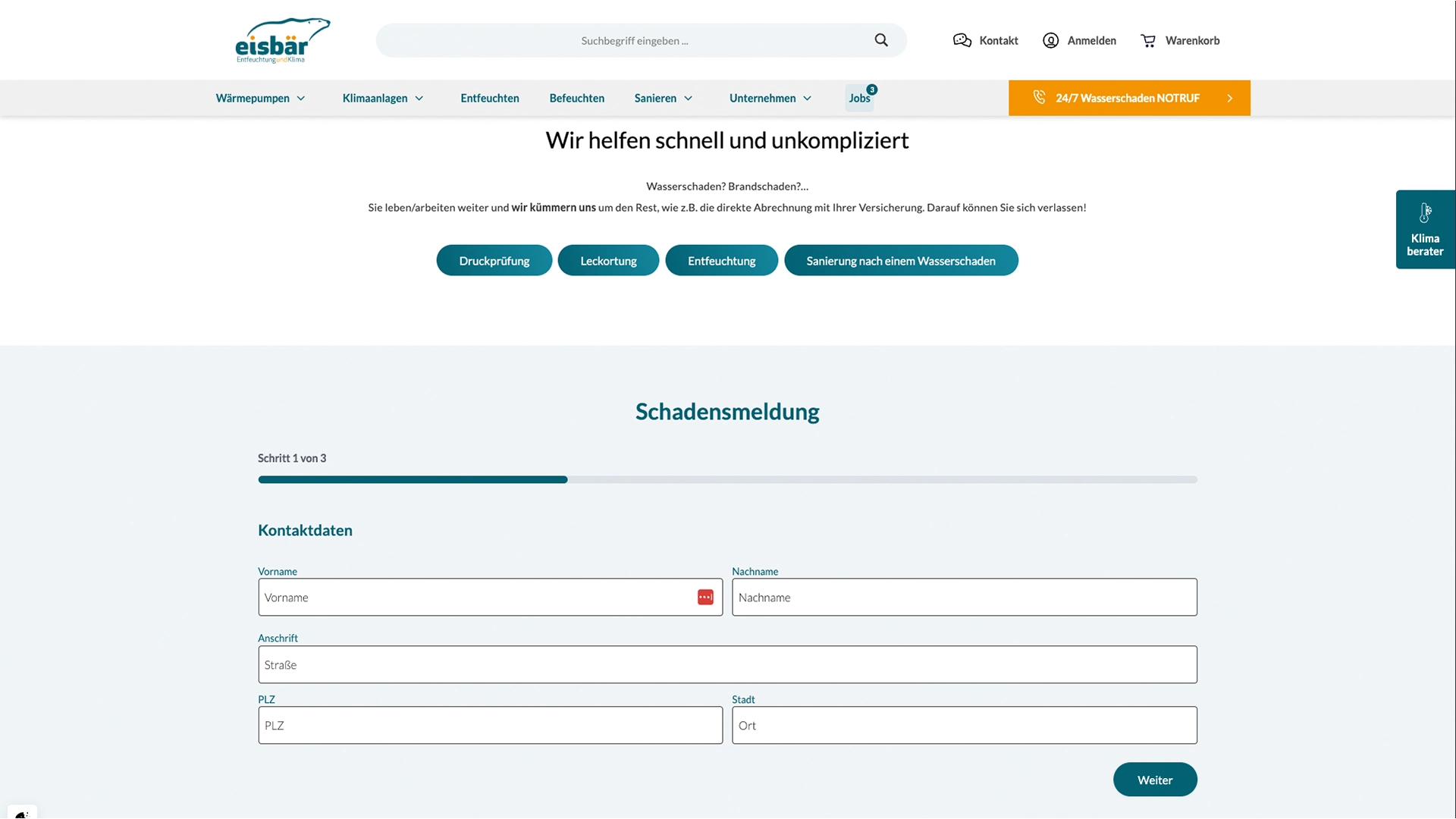Click the eisbär logo

pos(281,41)
